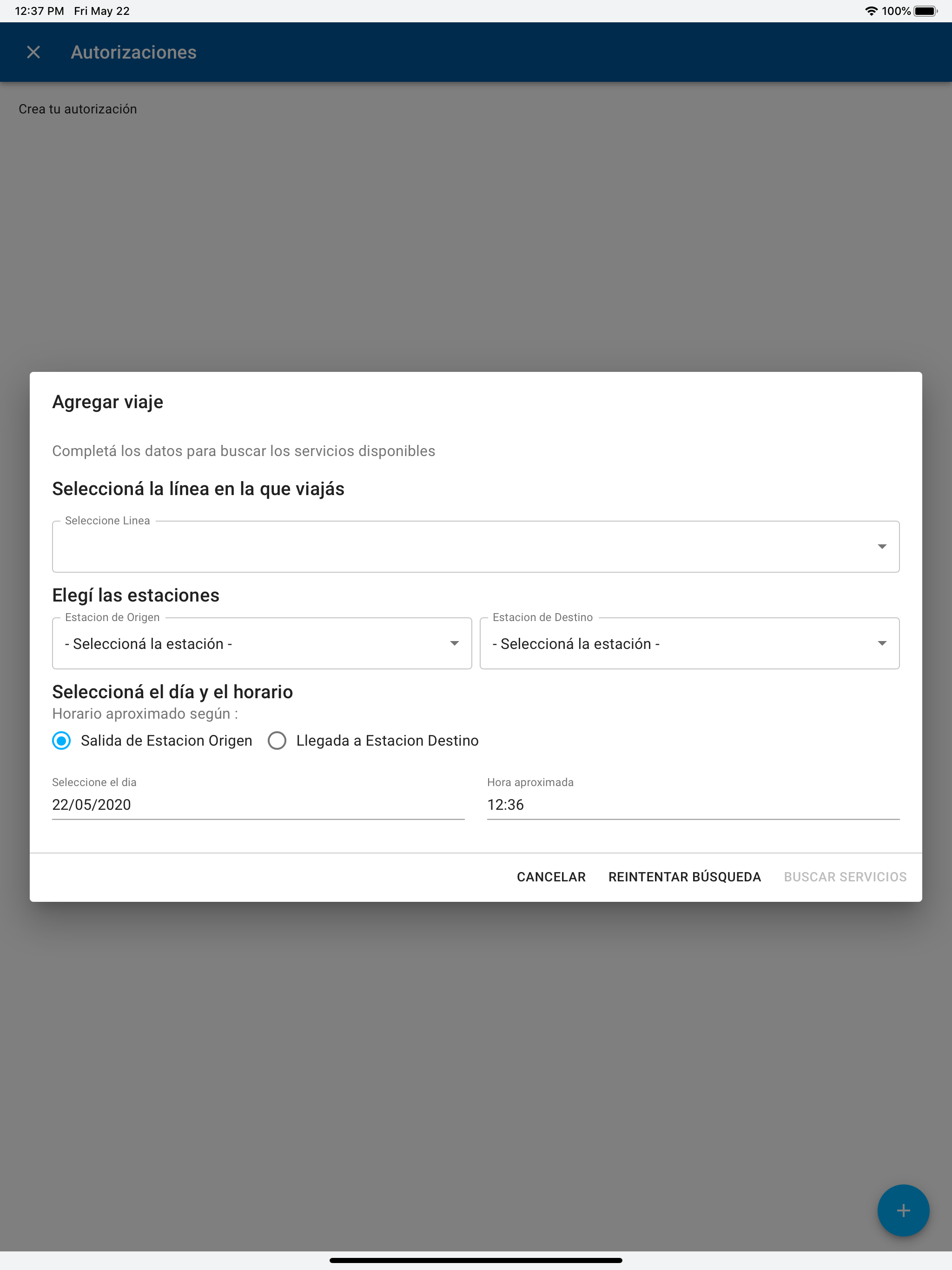This screenshot has width=952, height=1270.
Task: Close the Autorizaciones screen with X icon
Action: pos(33,52)
